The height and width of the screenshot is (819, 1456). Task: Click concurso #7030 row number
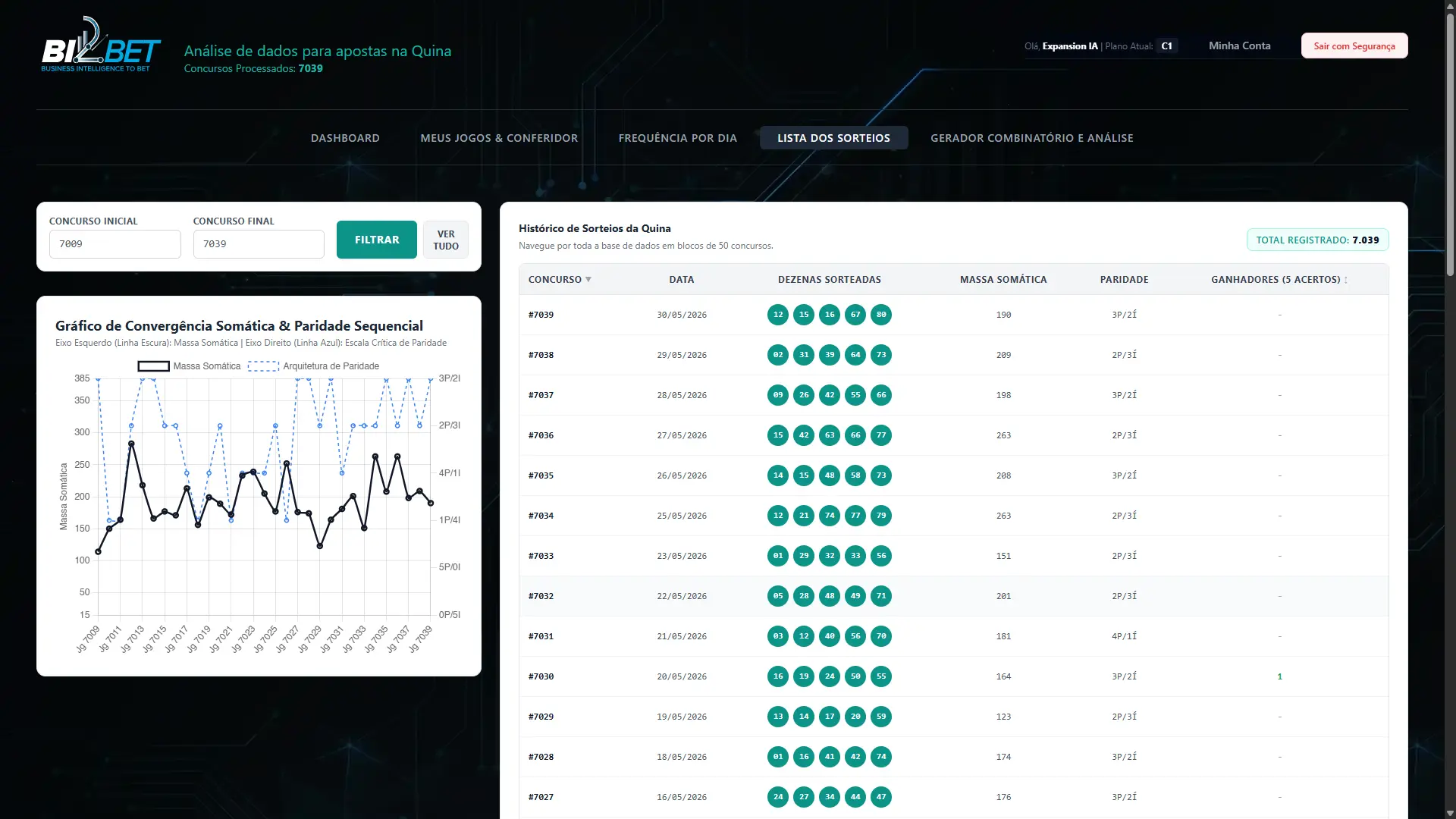tap(541, 676)
